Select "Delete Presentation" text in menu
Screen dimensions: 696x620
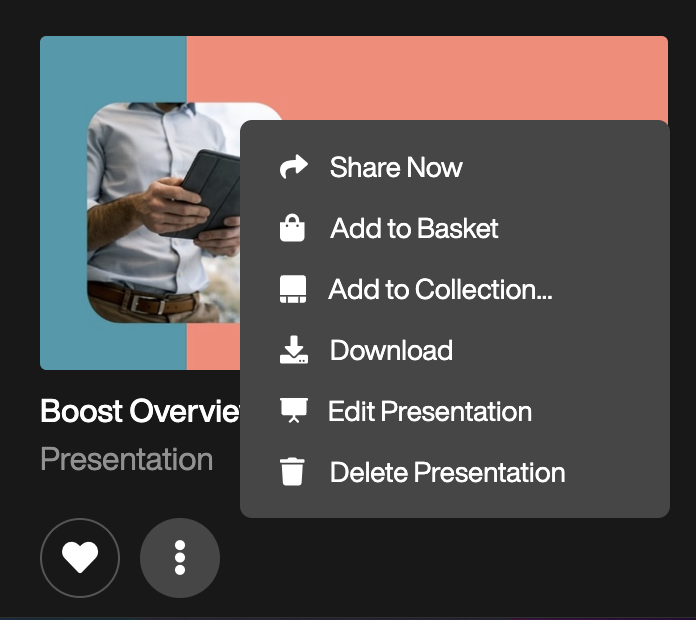[x=447, y=472]
